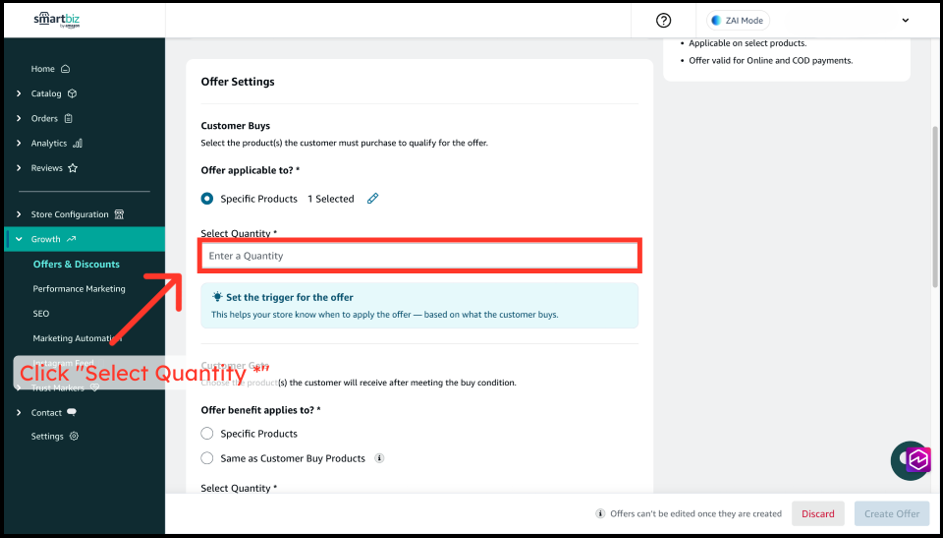
Task: Click the Enter a Quantity input field
Action: (419, 256)
